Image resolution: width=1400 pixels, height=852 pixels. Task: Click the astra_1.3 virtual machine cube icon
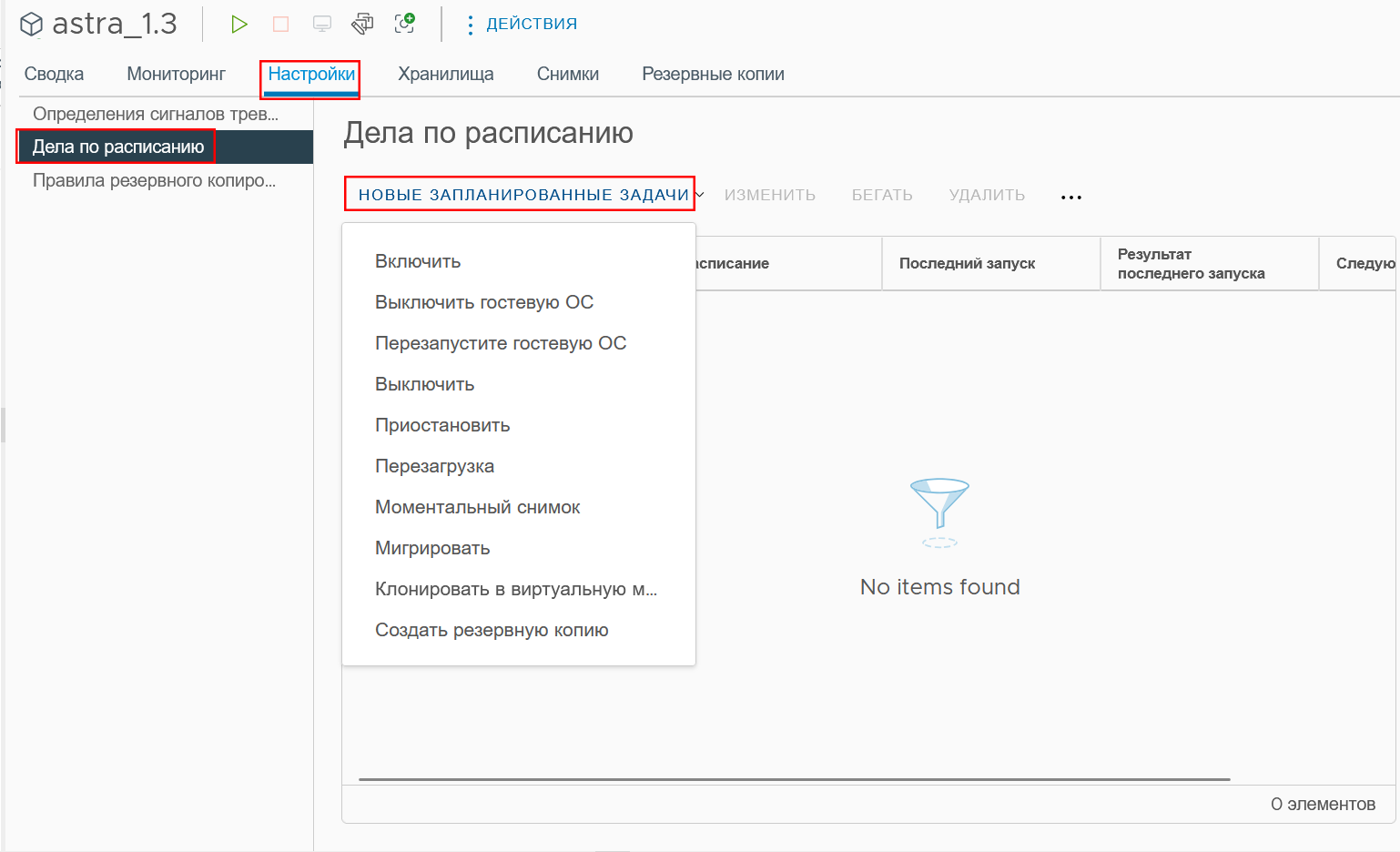(32, 25)
